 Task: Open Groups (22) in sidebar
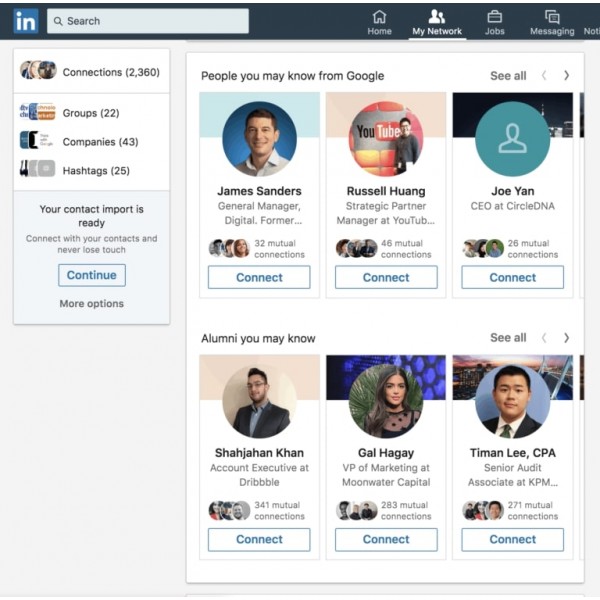click(x=90, y=113)
